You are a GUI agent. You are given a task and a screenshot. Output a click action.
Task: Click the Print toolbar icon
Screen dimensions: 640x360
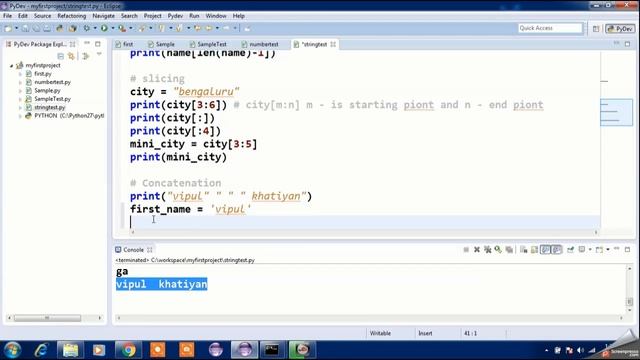tap(47, 28)
